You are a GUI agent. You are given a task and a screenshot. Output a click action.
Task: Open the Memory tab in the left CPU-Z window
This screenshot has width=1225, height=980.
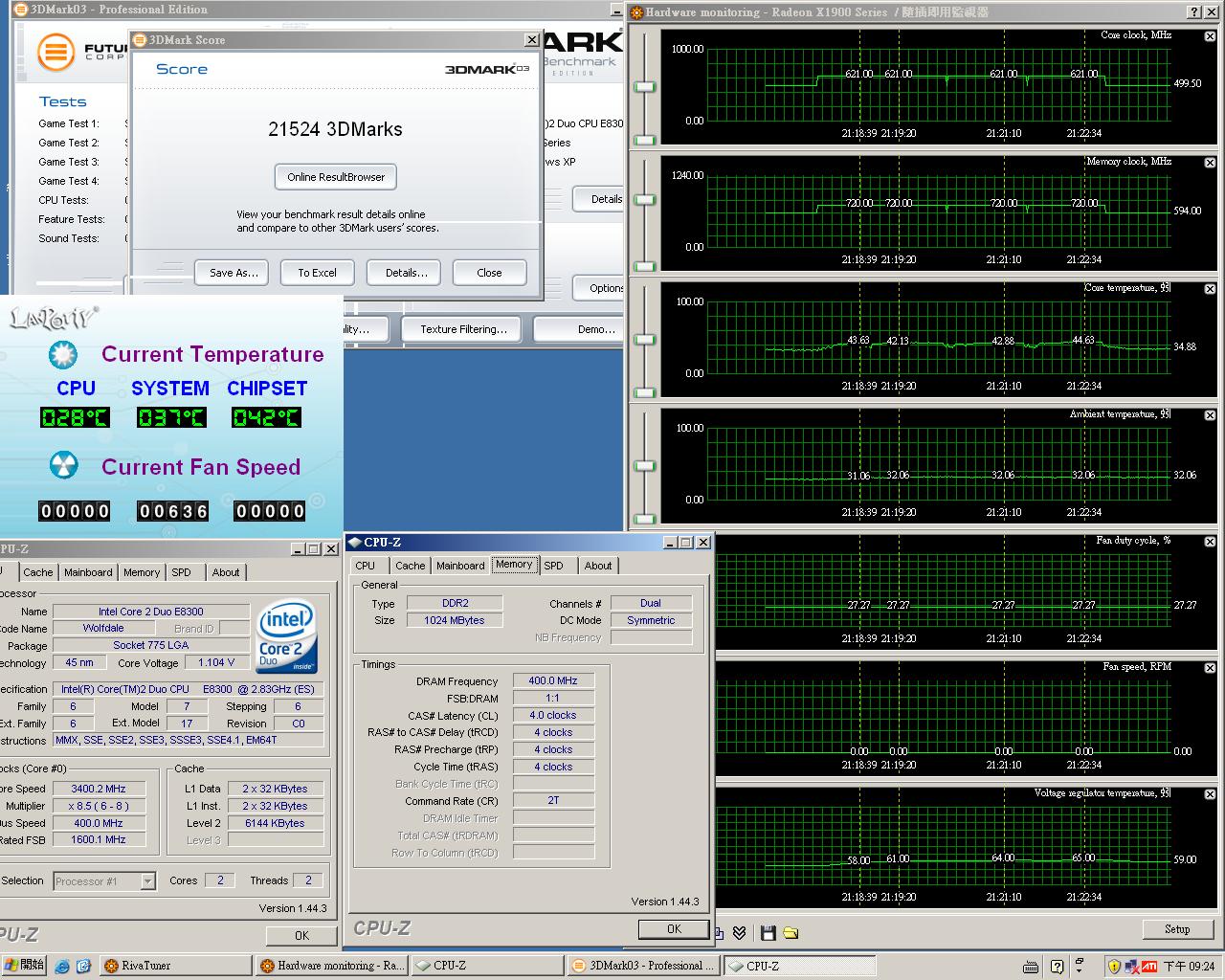point(142,572)
